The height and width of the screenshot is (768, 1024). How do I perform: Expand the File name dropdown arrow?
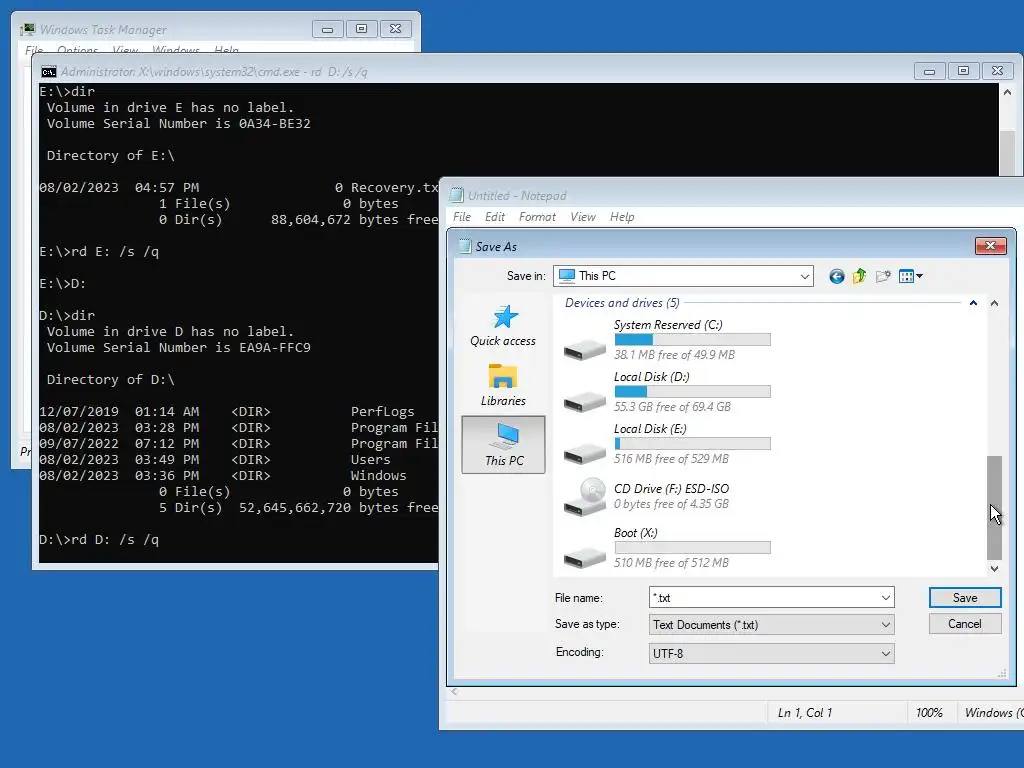coord(886,598)
